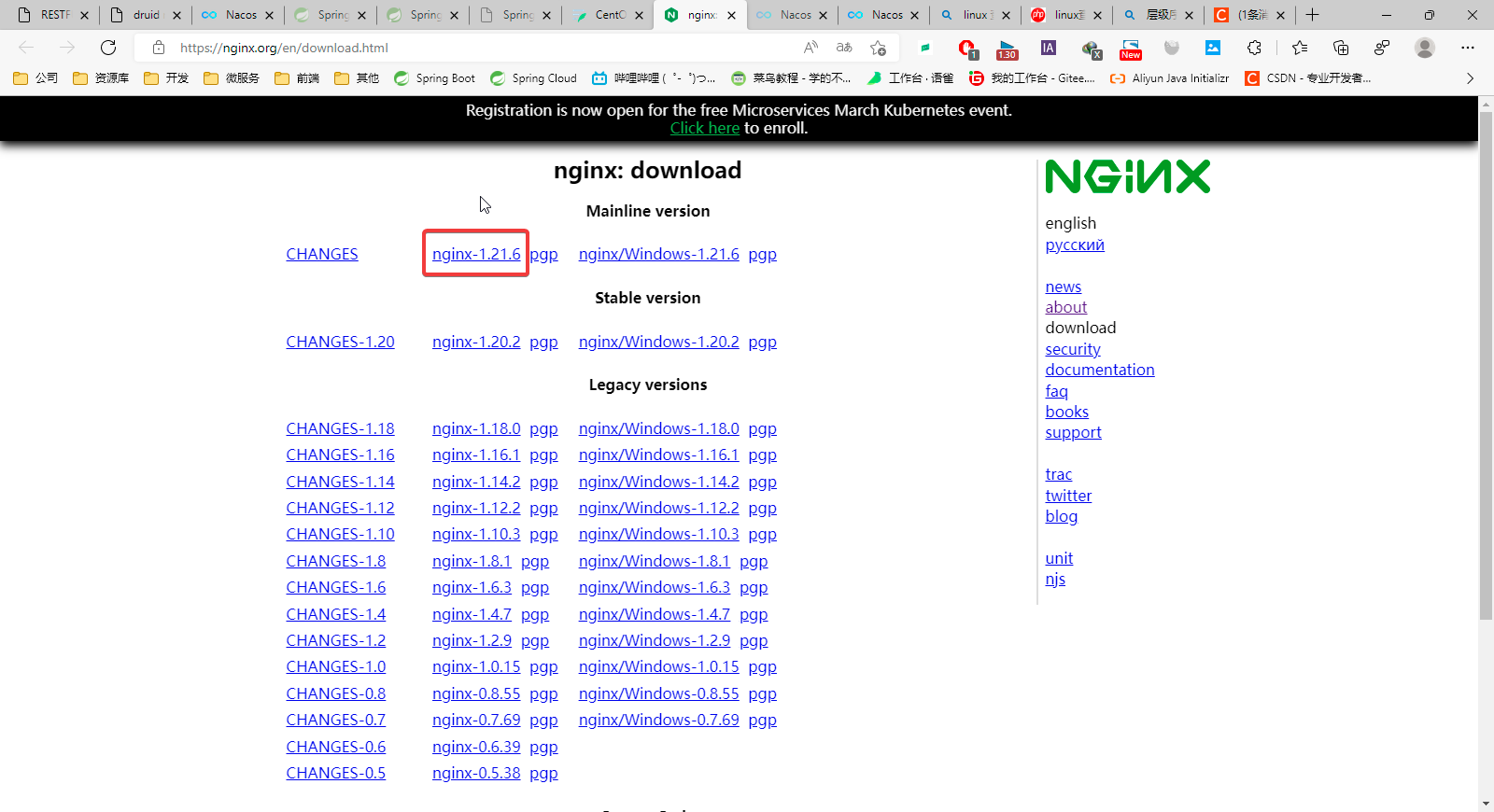Open Aliyun Java Initializr bookmark
The width and height of the screenshot is (1494, 812).
tap(1169, 78)
